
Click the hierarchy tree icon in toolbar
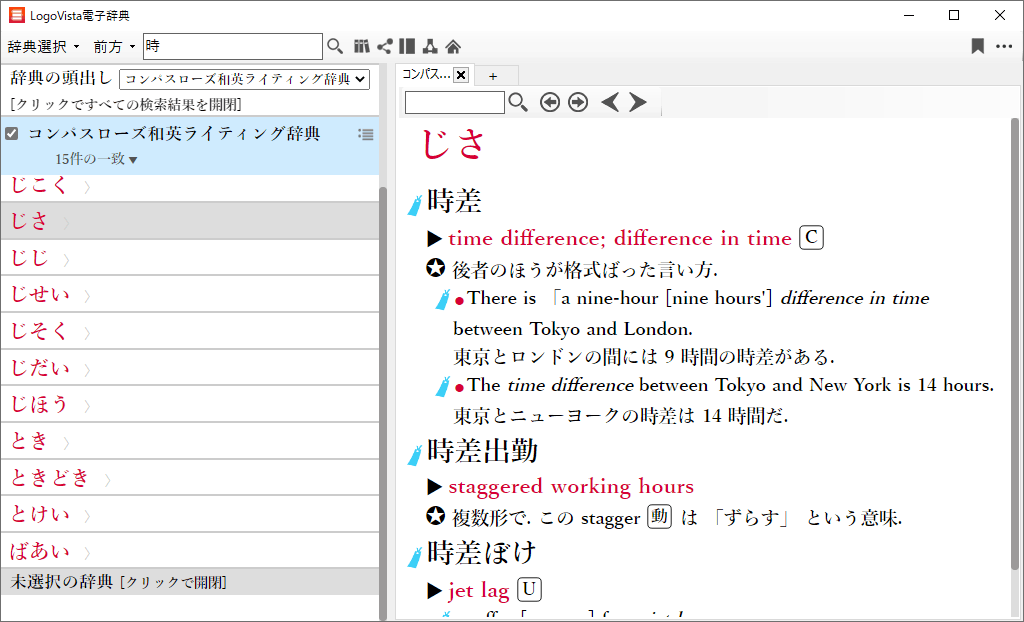pyautogui.click(x=430, y=46)
